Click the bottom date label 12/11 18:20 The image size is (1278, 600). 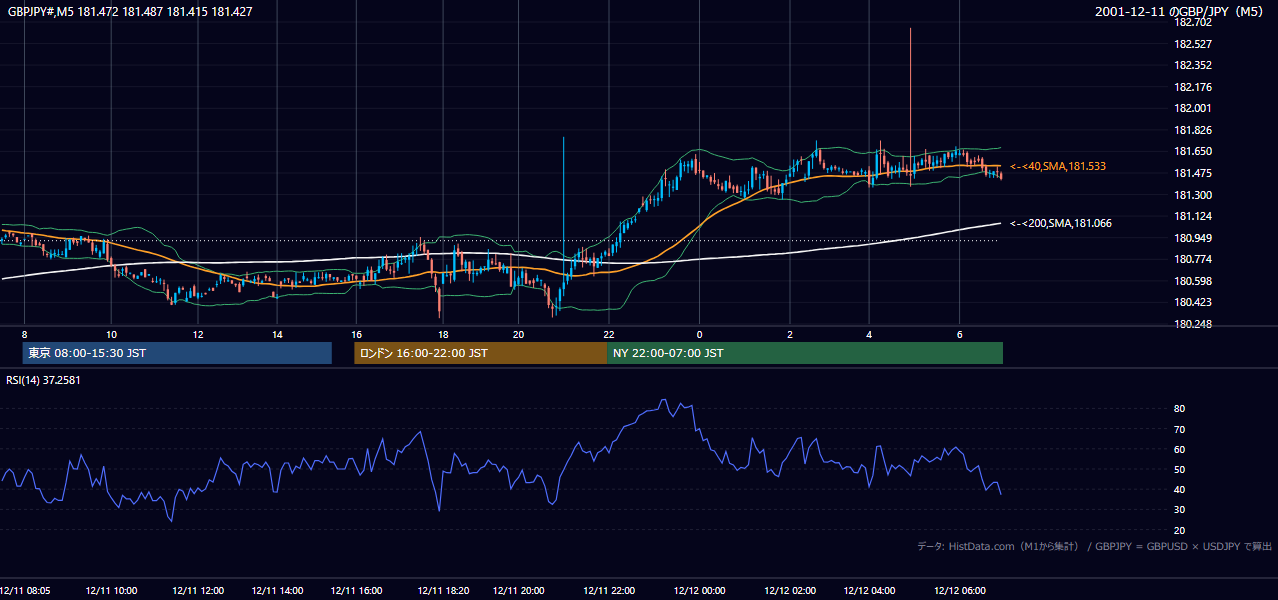(442, 591)
